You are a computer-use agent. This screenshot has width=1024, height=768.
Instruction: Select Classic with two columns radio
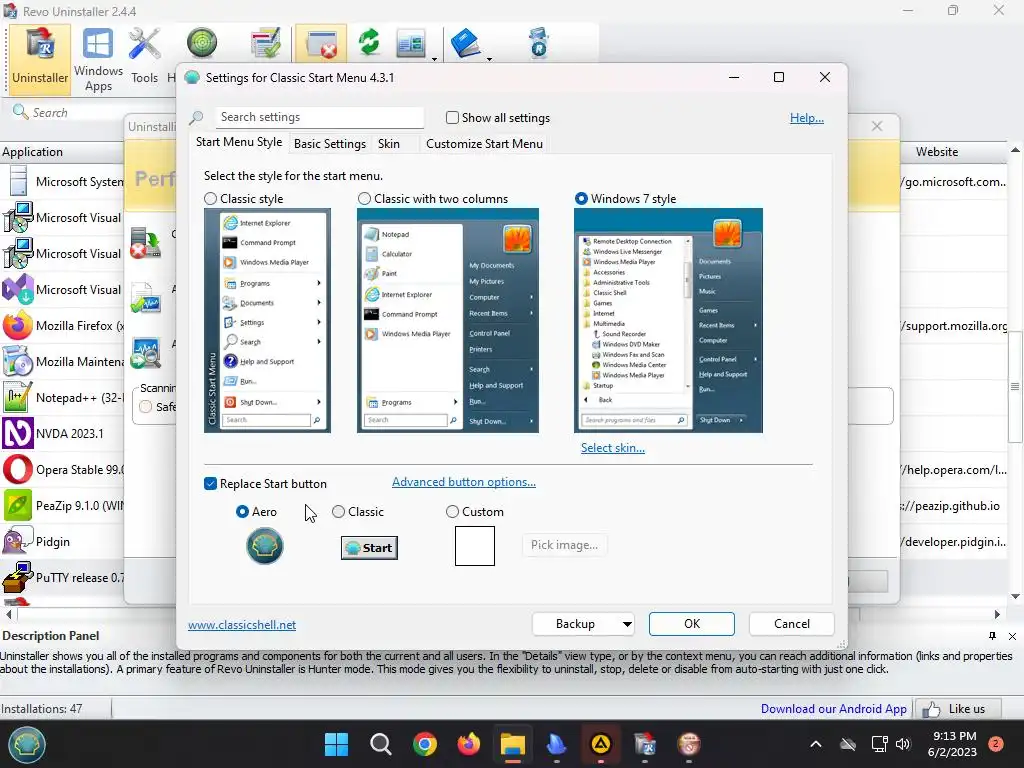click(364, 199)
